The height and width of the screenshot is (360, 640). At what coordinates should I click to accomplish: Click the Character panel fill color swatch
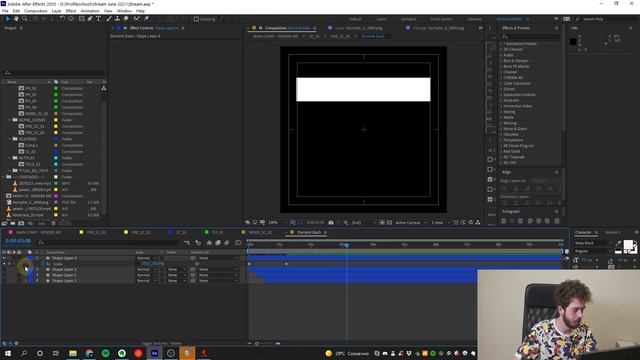[628, 245]
